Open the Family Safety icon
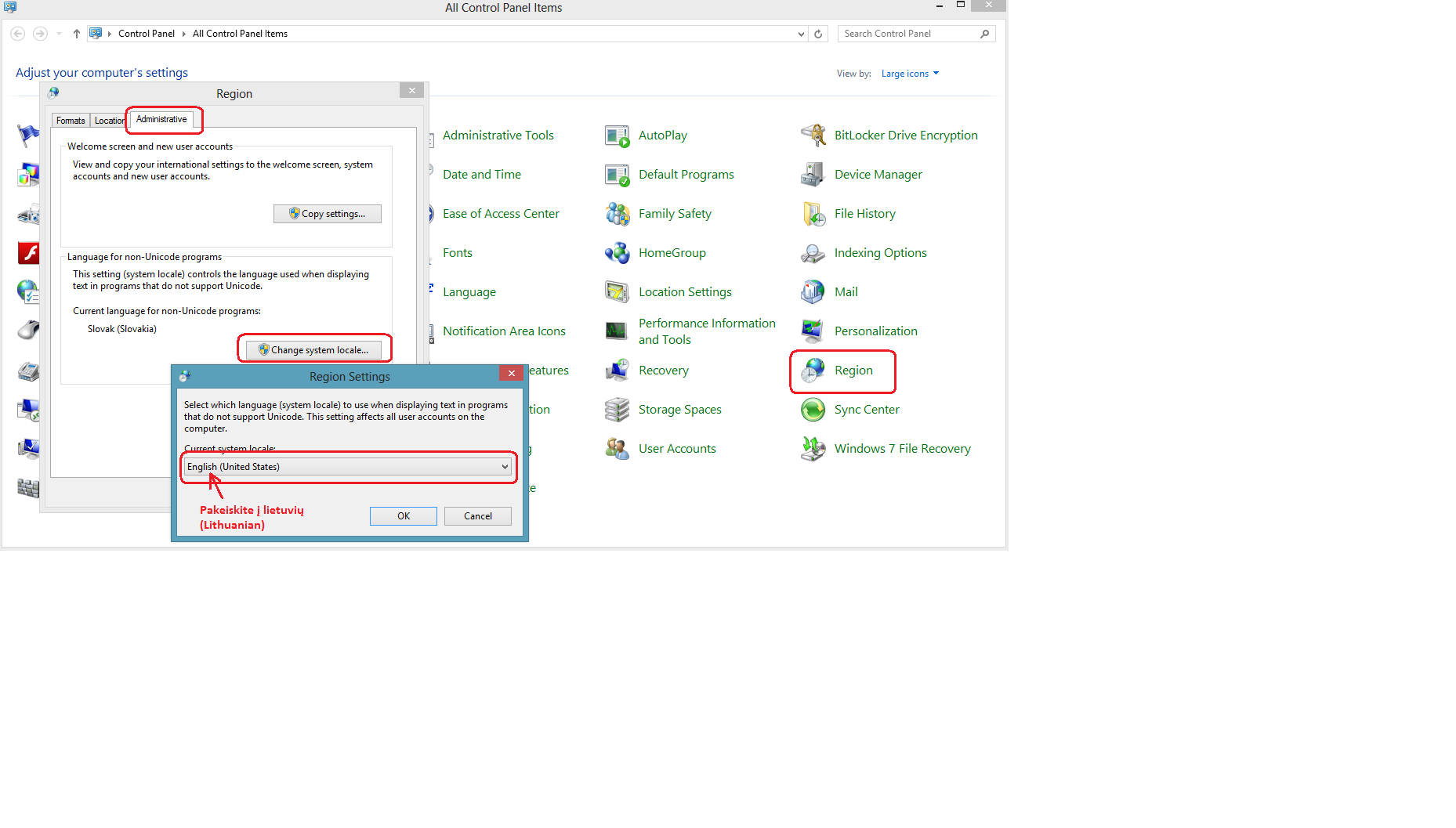The image size is (1456, 828). point(618,214)
